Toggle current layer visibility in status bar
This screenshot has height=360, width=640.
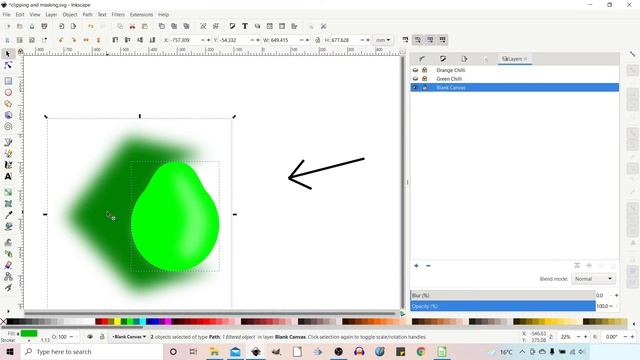90,337
